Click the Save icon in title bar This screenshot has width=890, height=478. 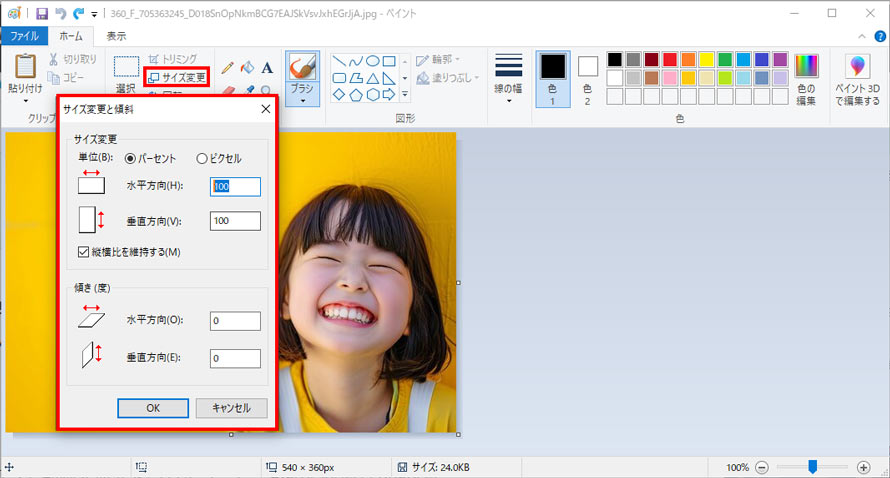[x=42, y=13]
